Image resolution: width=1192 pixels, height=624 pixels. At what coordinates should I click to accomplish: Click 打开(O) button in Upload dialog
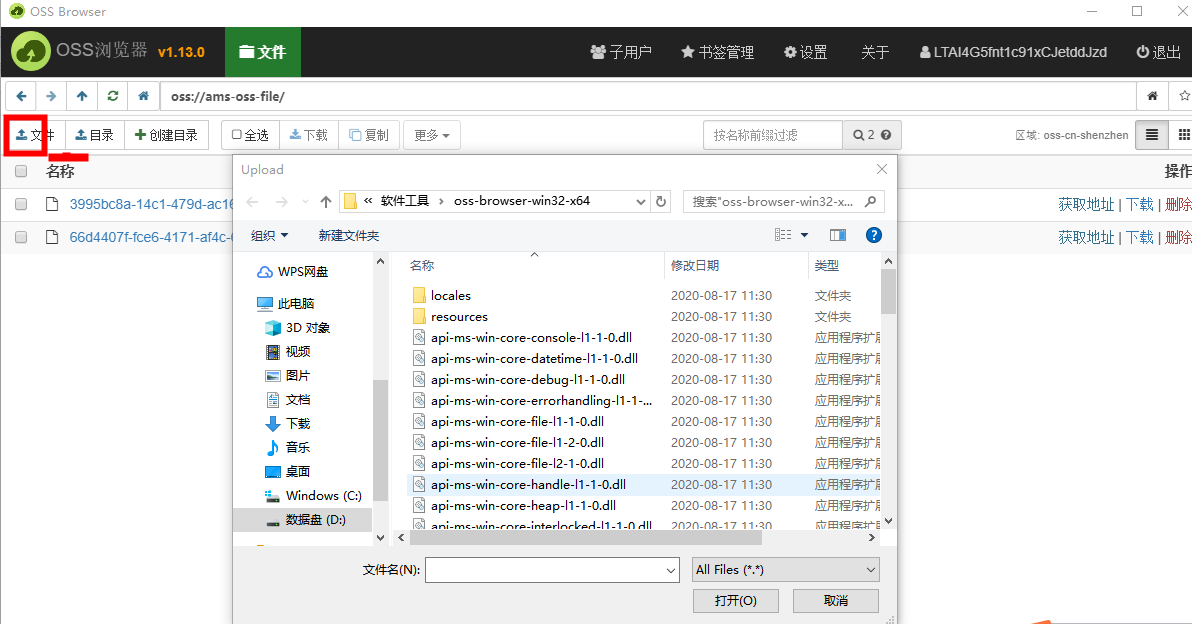pos(735,600)
